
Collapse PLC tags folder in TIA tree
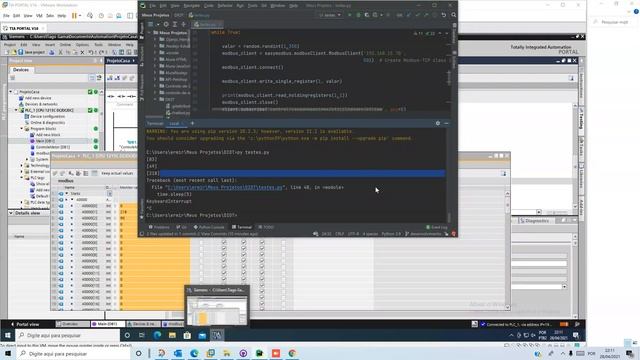pos(22,178)
